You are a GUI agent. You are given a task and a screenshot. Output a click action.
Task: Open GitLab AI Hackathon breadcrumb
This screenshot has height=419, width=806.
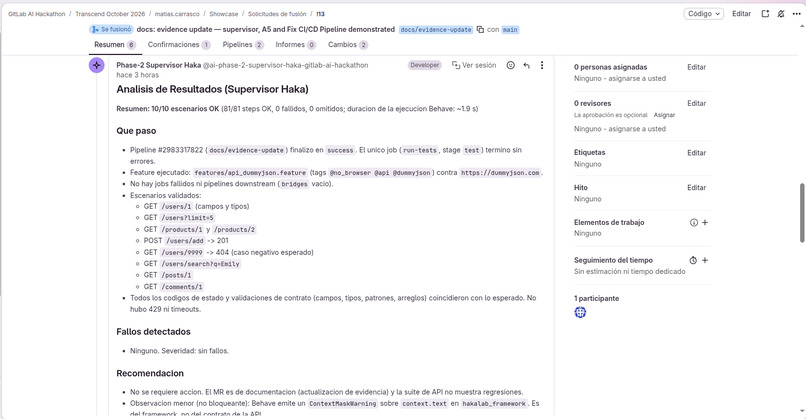36,14
